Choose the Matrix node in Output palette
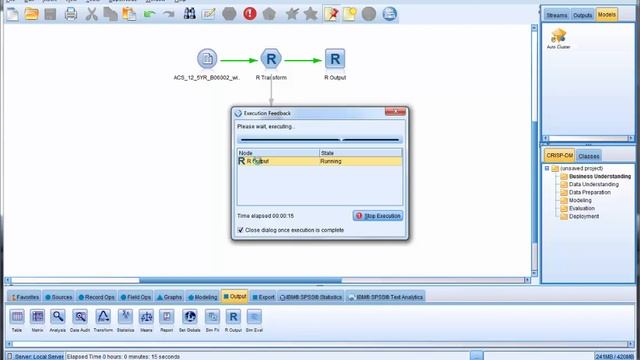This screenshot has height=360, width=640. click(38, 317)
